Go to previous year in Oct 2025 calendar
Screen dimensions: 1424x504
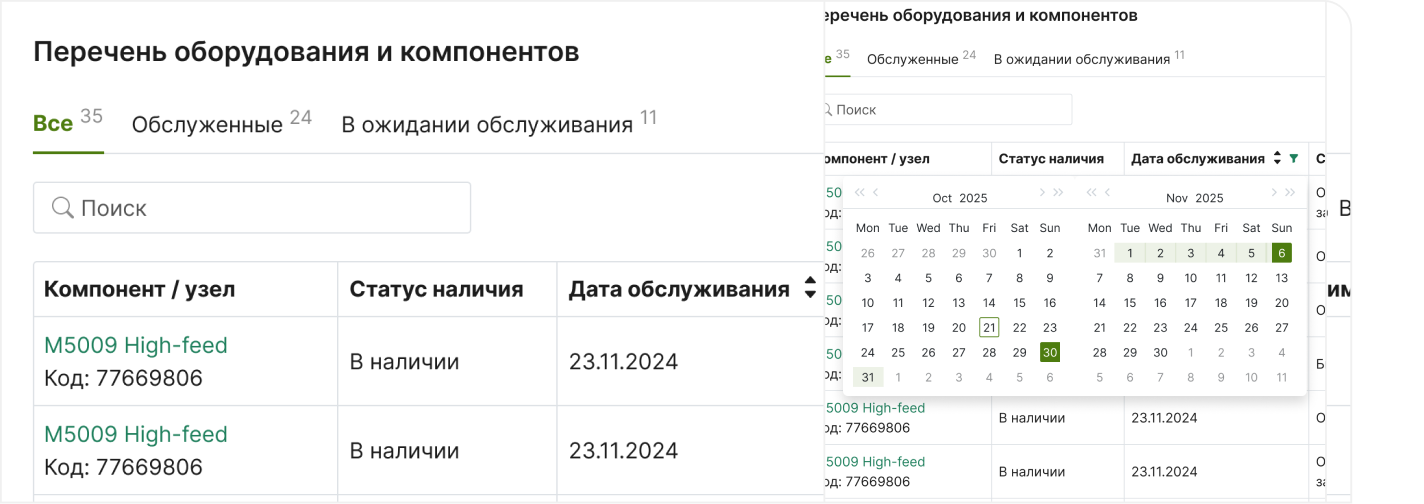click(859, 193)
